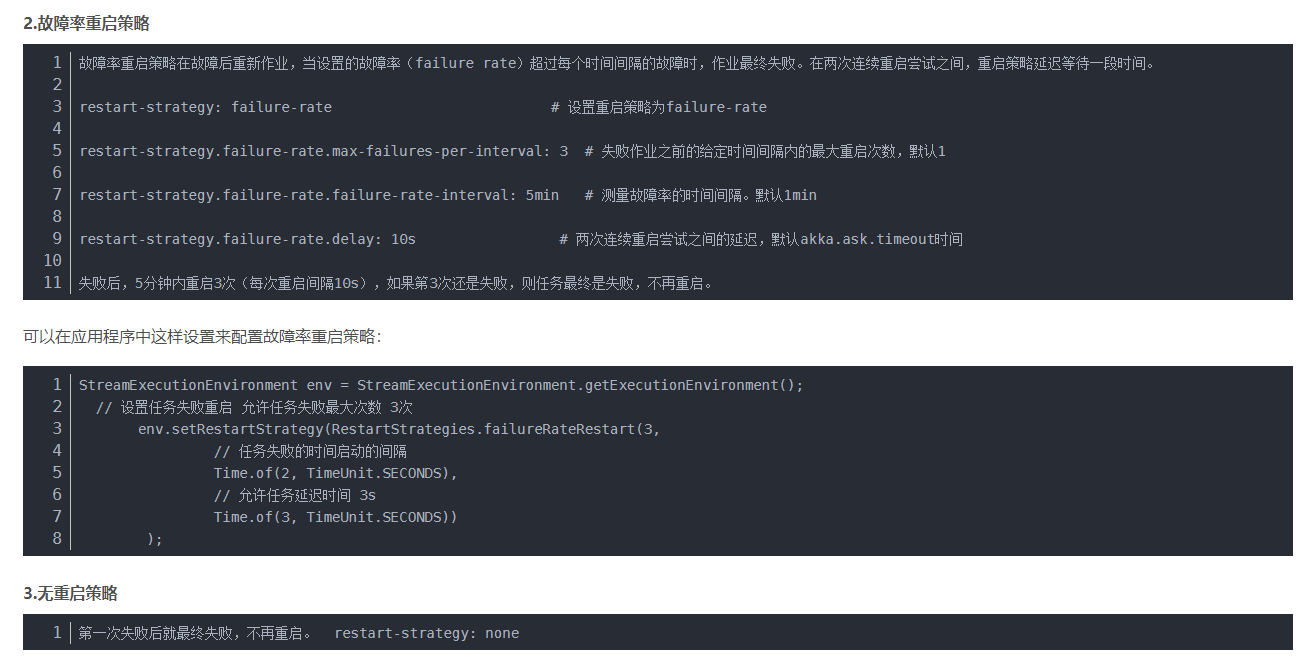The height and width of the screenshot is (659, 1307).
Task: Click the summary line 失败后,5分钟内重启3次
Action: coord(397,283)
